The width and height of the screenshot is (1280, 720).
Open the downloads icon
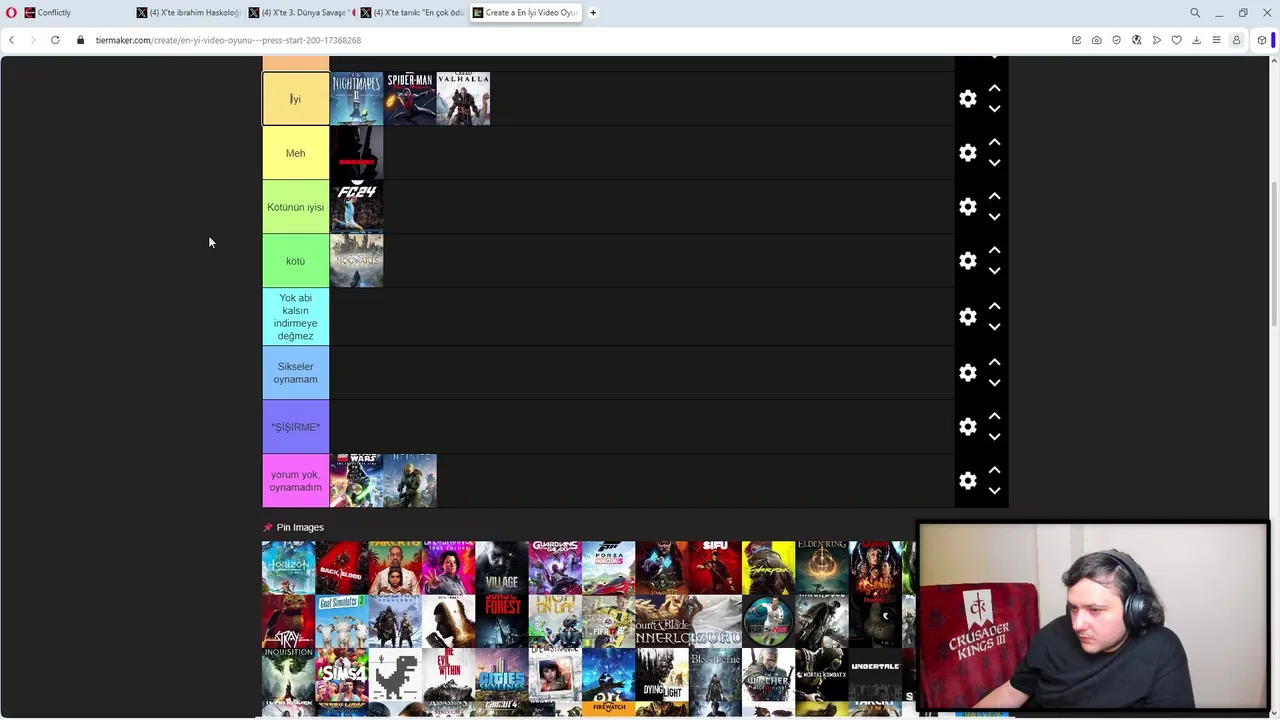tap(1197, 40)
